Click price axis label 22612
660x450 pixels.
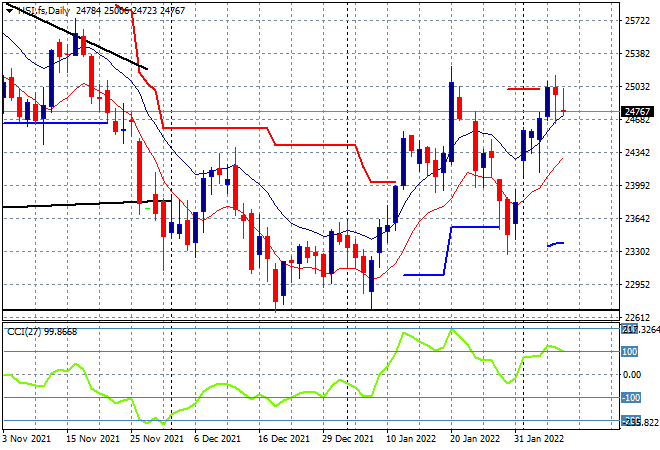[638, 317]
